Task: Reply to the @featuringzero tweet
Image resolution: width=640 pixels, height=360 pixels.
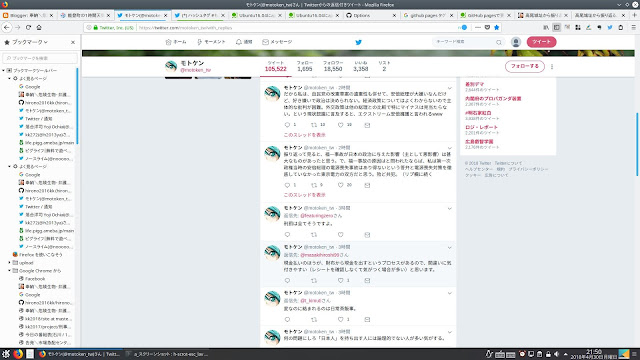Action: coord(287,235)
